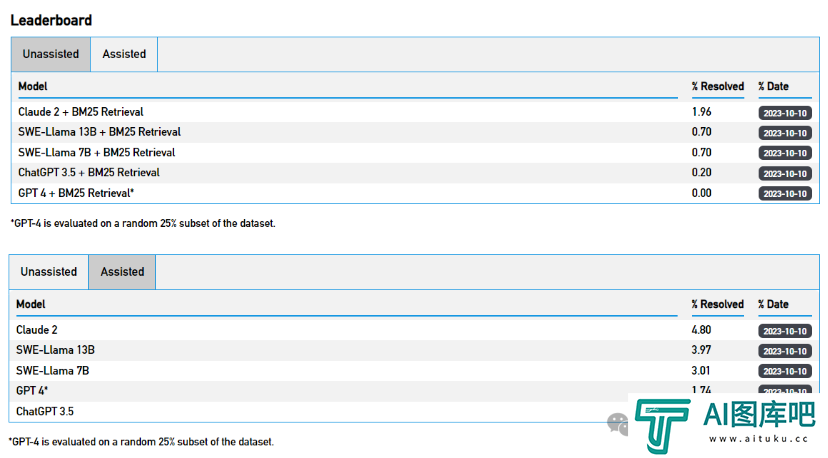
Task: Click date badge for Claude 2 + BM25 Retrieval
Action: click(785, 113)
